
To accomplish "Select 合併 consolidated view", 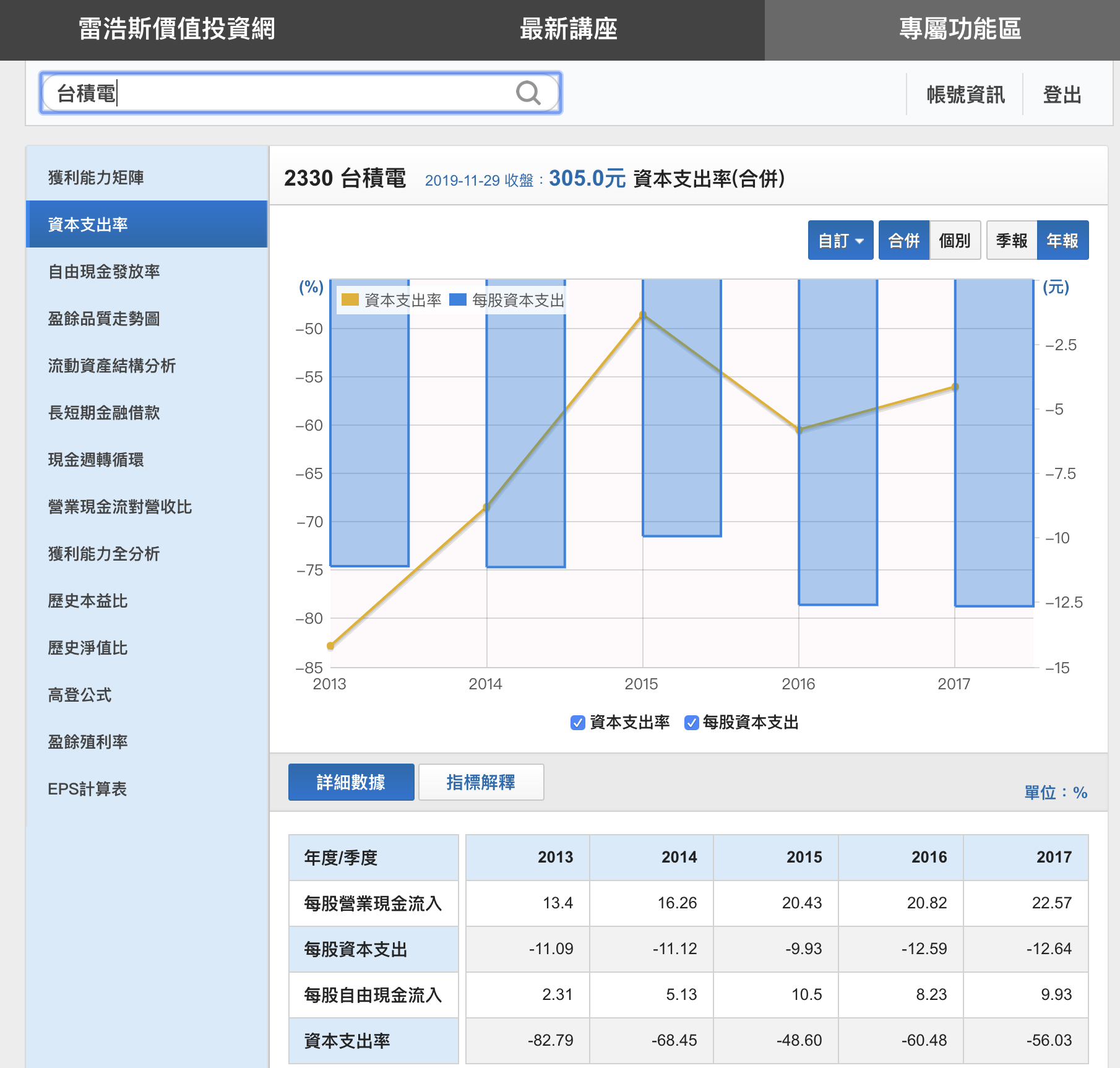I will tap(903, 241).
